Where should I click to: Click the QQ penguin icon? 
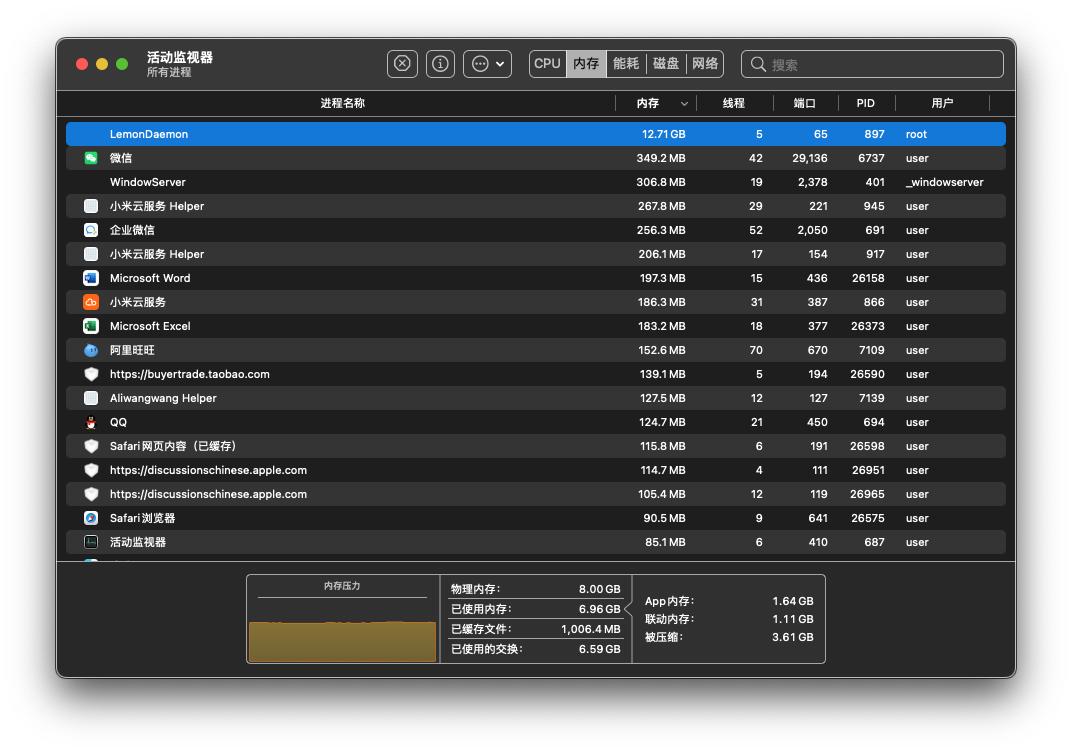pyautogui.click(x=91, y=422)
